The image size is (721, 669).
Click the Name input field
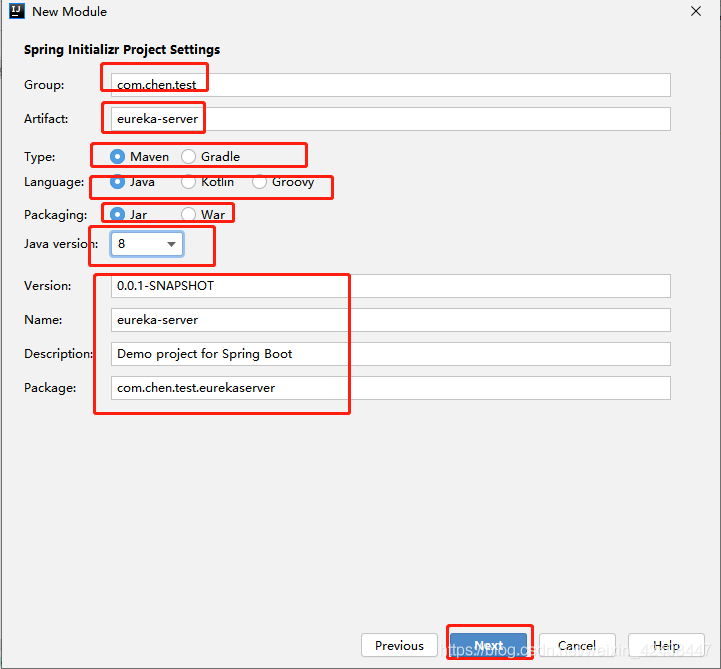390,320
